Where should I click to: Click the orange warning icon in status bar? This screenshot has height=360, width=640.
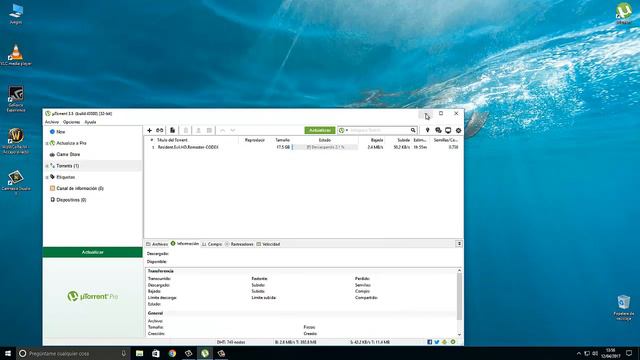pos(444,342)
